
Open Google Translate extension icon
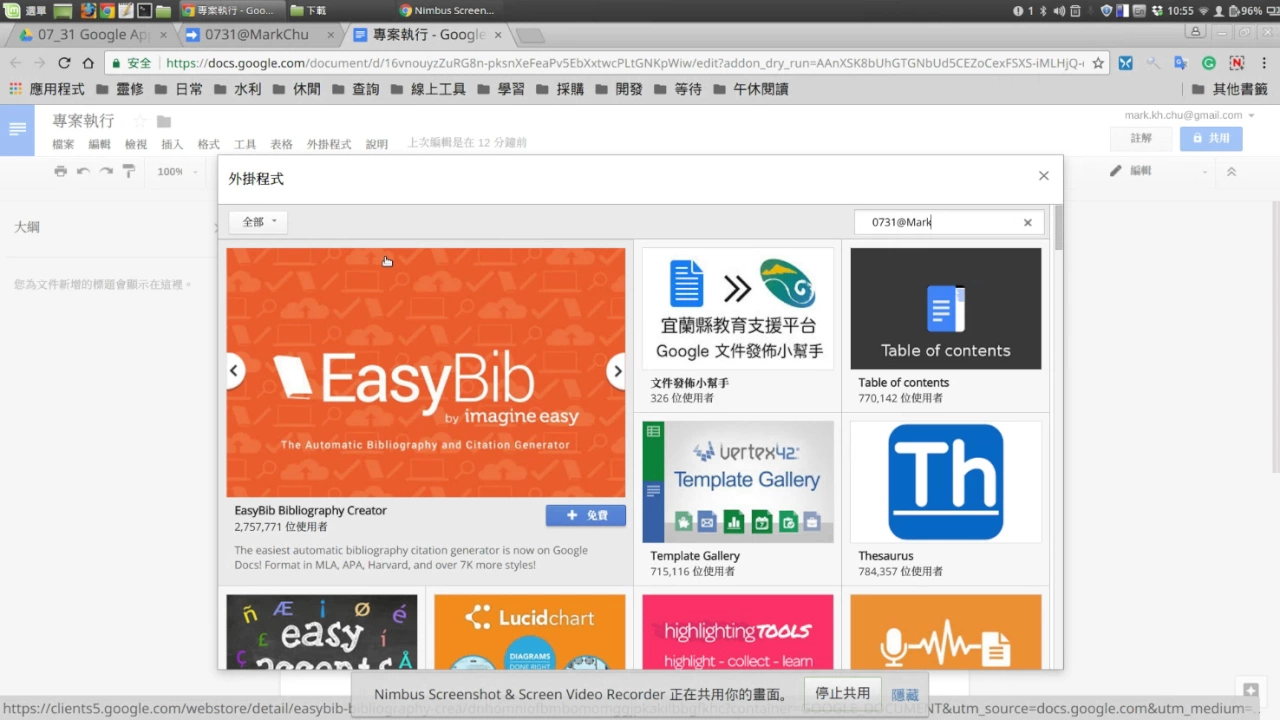1180,63
